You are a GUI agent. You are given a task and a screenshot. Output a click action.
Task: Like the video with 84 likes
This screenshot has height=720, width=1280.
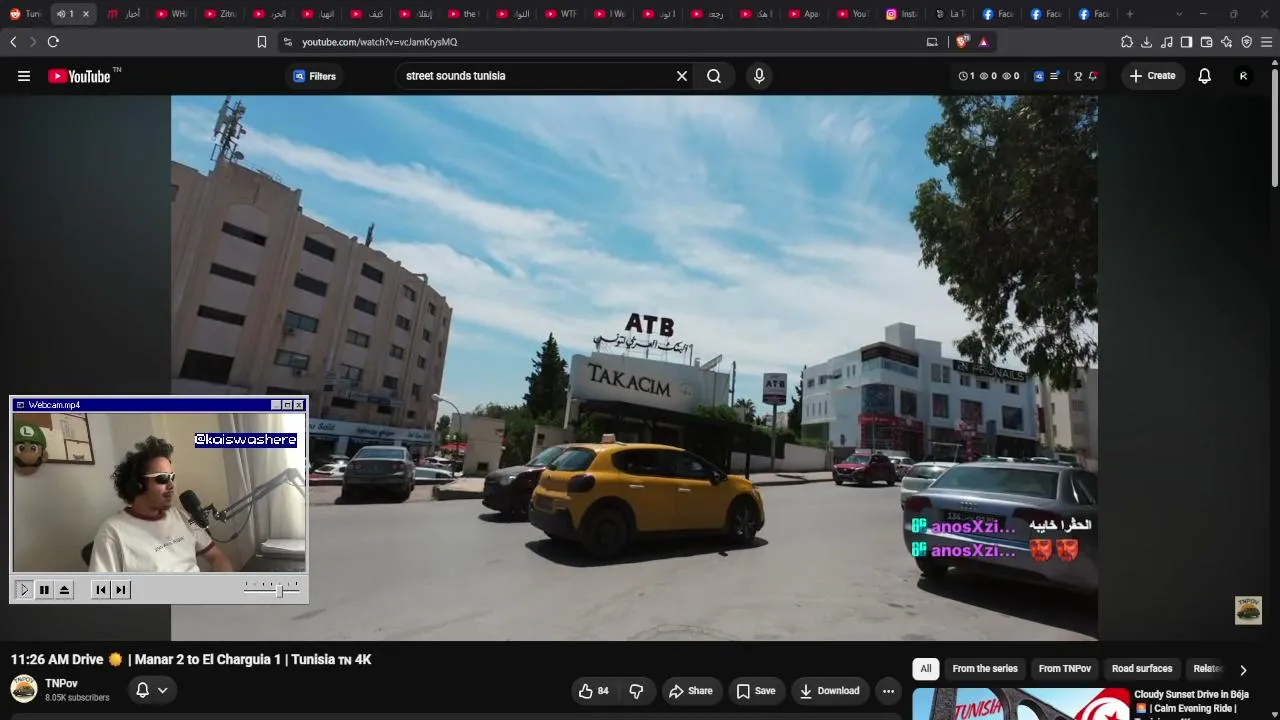coord(594,691)
